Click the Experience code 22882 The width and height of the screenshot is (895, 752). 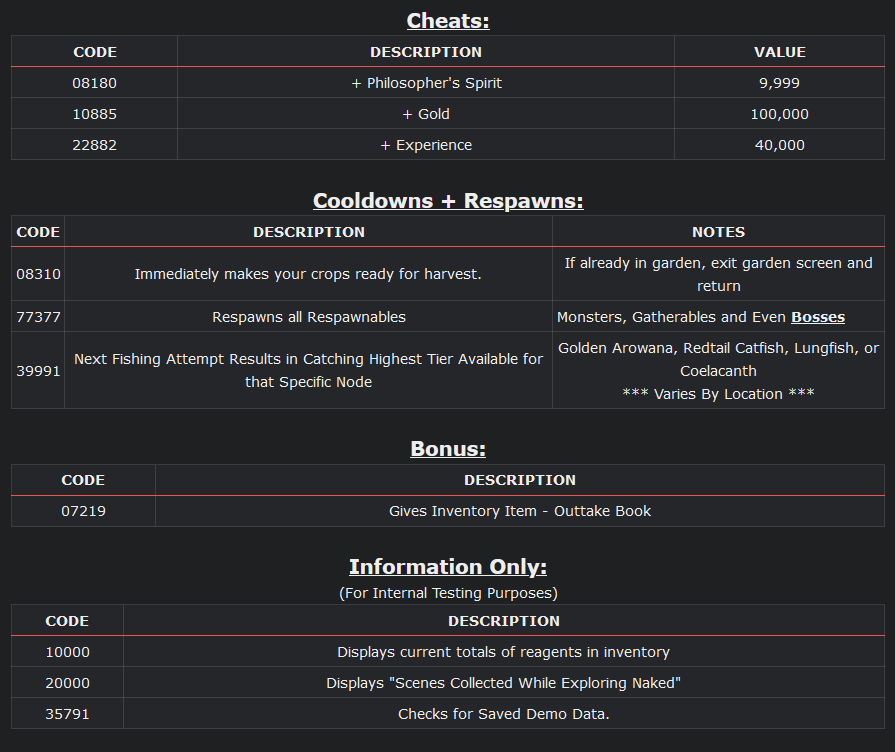[95, 145]
